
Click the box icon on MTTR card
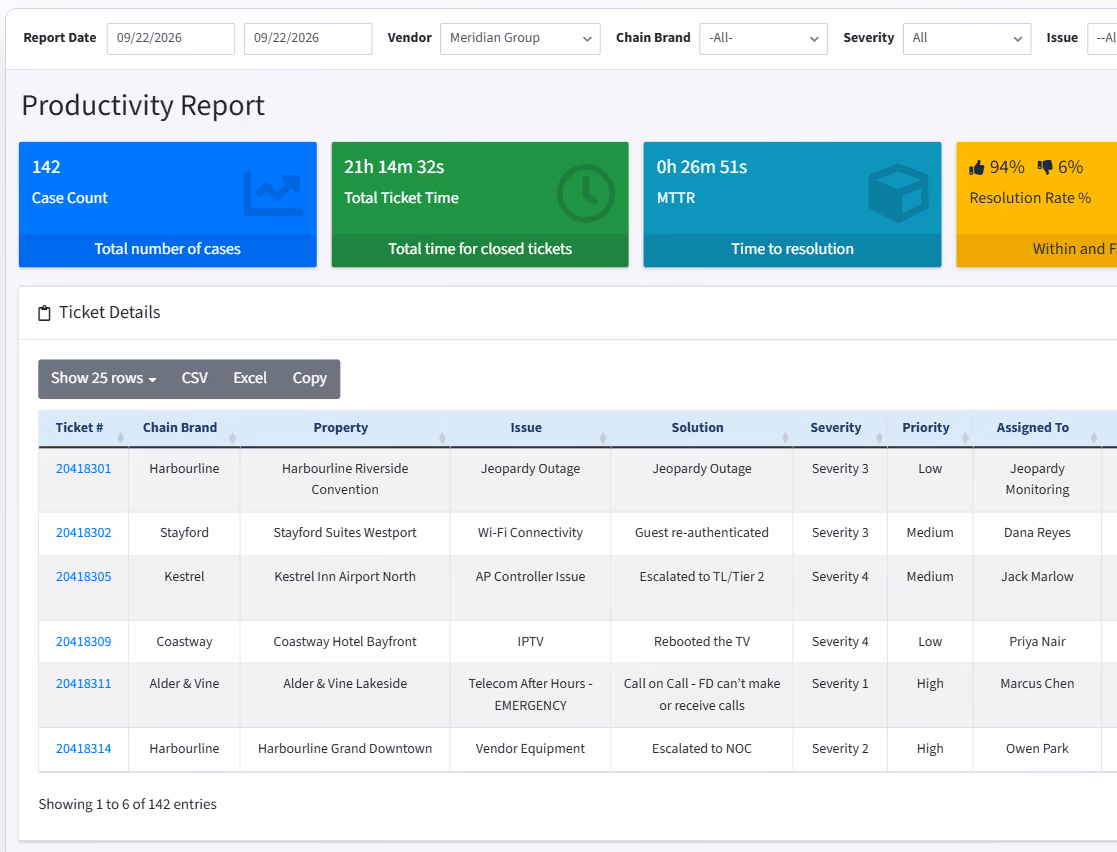coord(898,193)
